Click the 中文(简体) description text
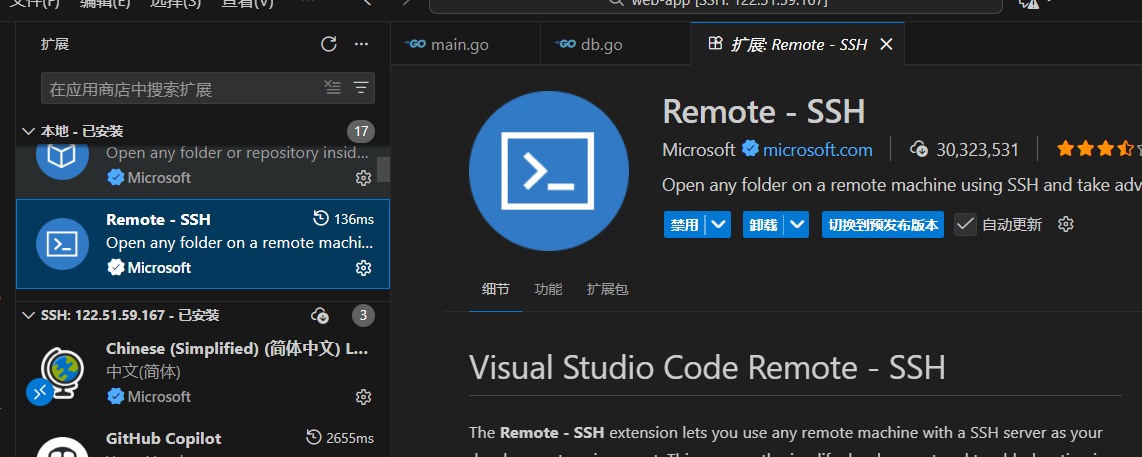Image resolution: width=1142 pixels, height=457 pixels. point(143,372)
